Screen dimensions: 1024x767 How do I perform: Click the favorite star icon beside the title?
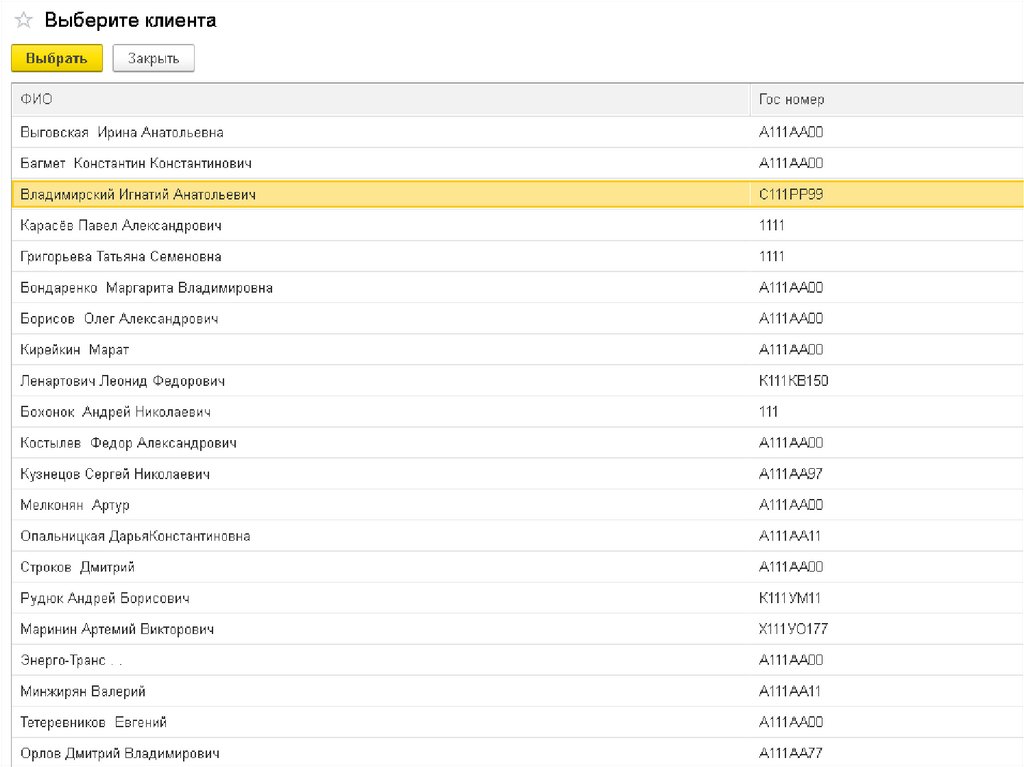tap(23, 21)
